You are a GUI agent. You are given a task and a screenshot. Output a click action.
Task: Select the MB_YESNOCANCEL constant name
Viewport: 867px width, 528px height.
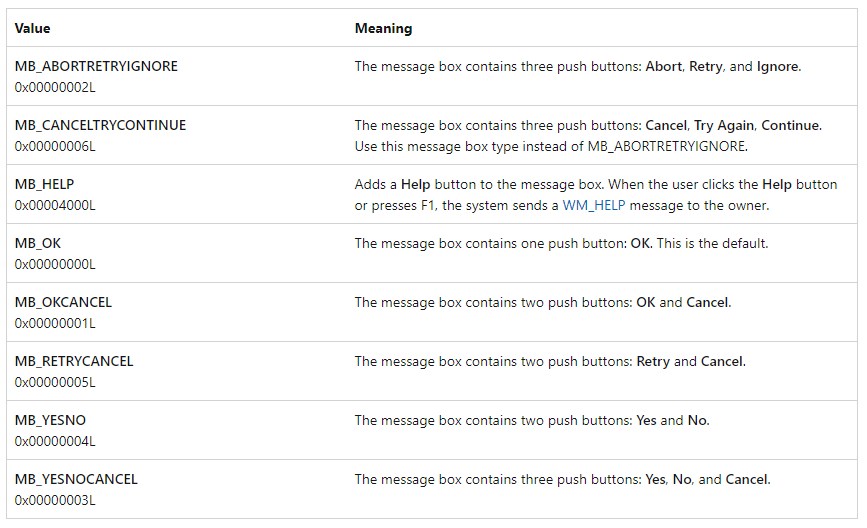pos(76,480)
